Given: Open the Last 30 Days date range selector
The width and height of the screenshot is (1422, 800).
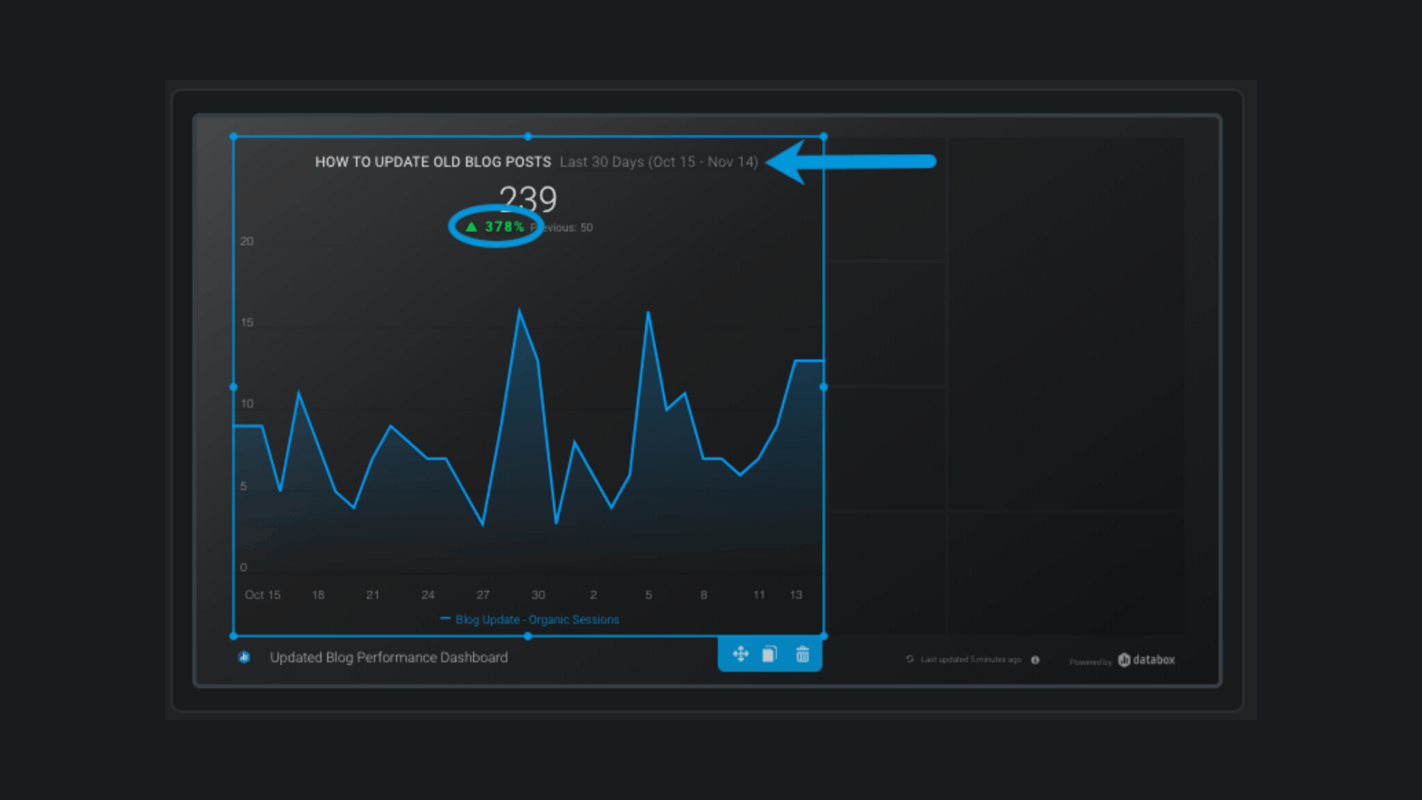Looking at the screenshot, I should [660, 161].
